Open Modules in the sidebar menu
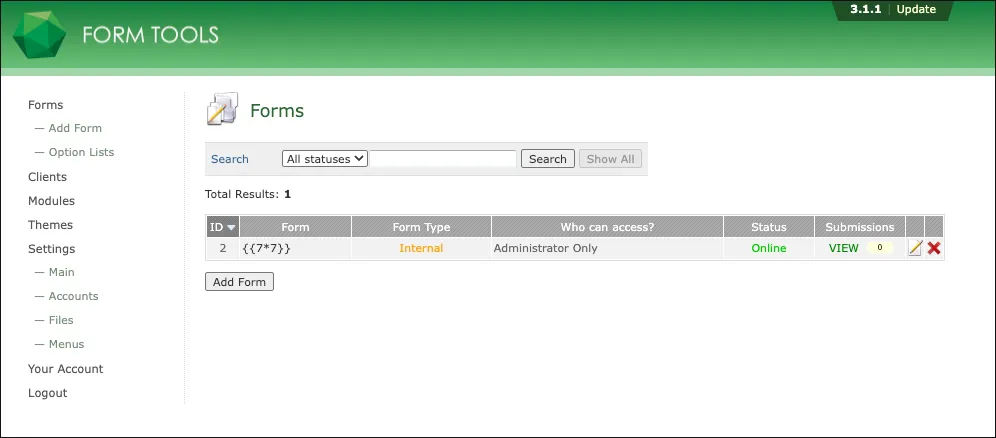This screenshot has width=996, height=438. [x=51, y=201]
